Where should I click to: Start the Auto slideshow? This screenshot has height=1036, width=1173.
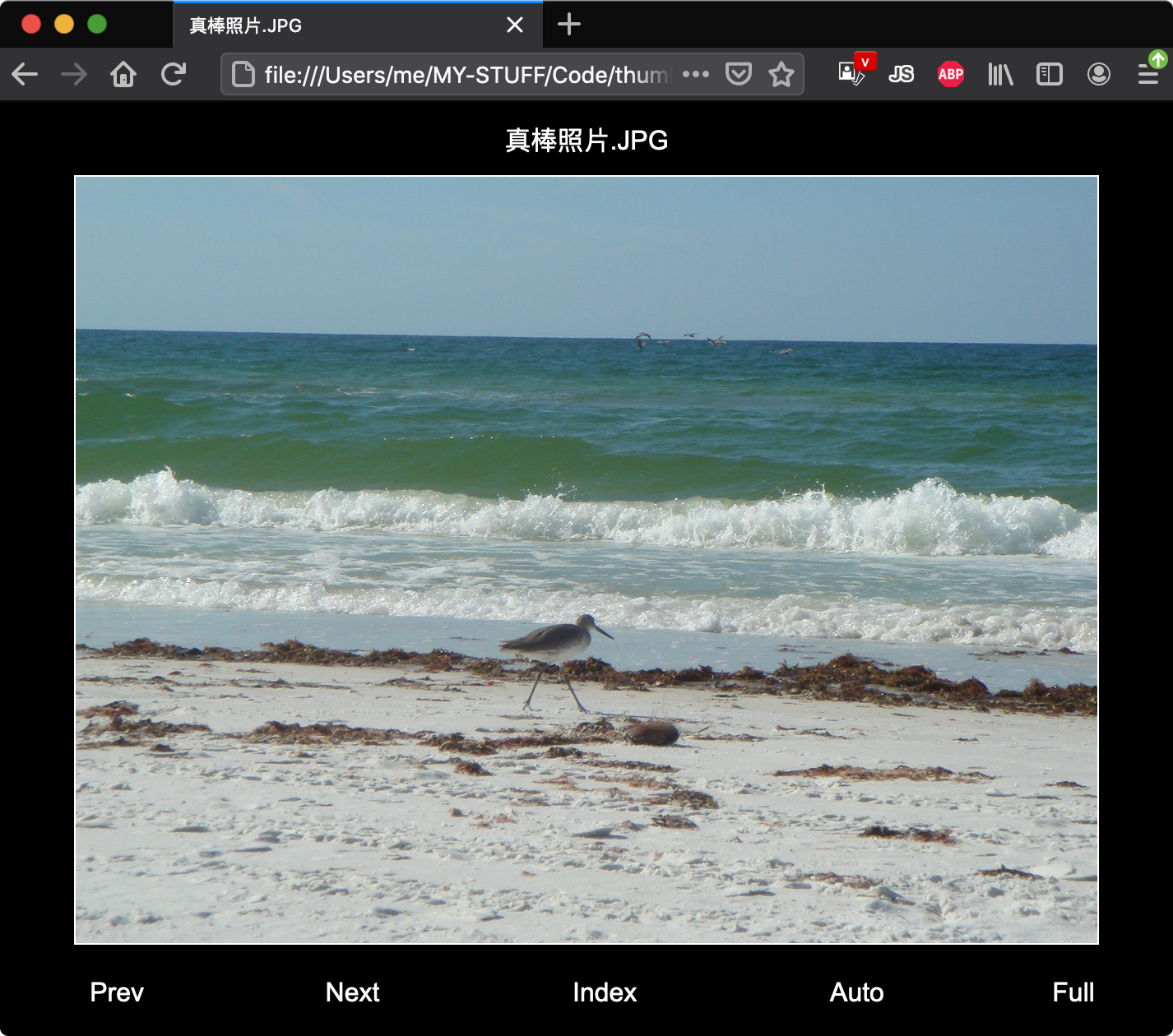click(x=856, y=992)
